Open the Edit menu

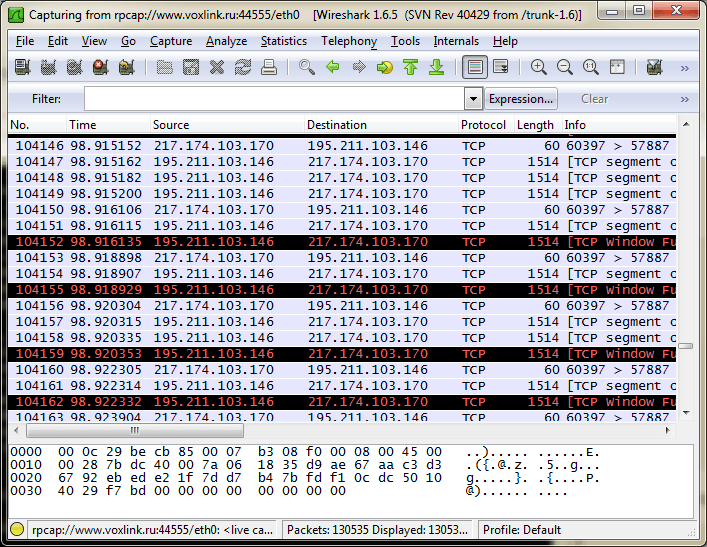[58, 41]
